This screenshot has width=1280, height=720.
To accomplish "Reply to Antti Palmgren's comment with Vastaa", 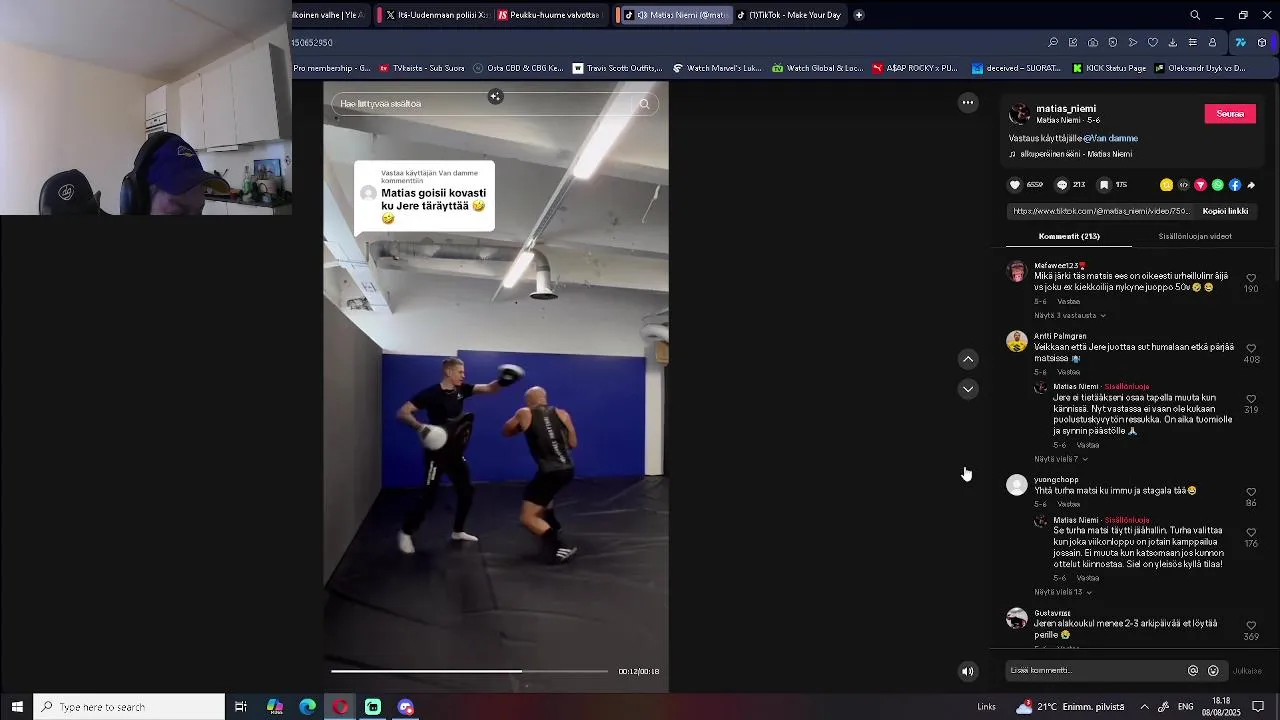I will (x=1069, y=372).
